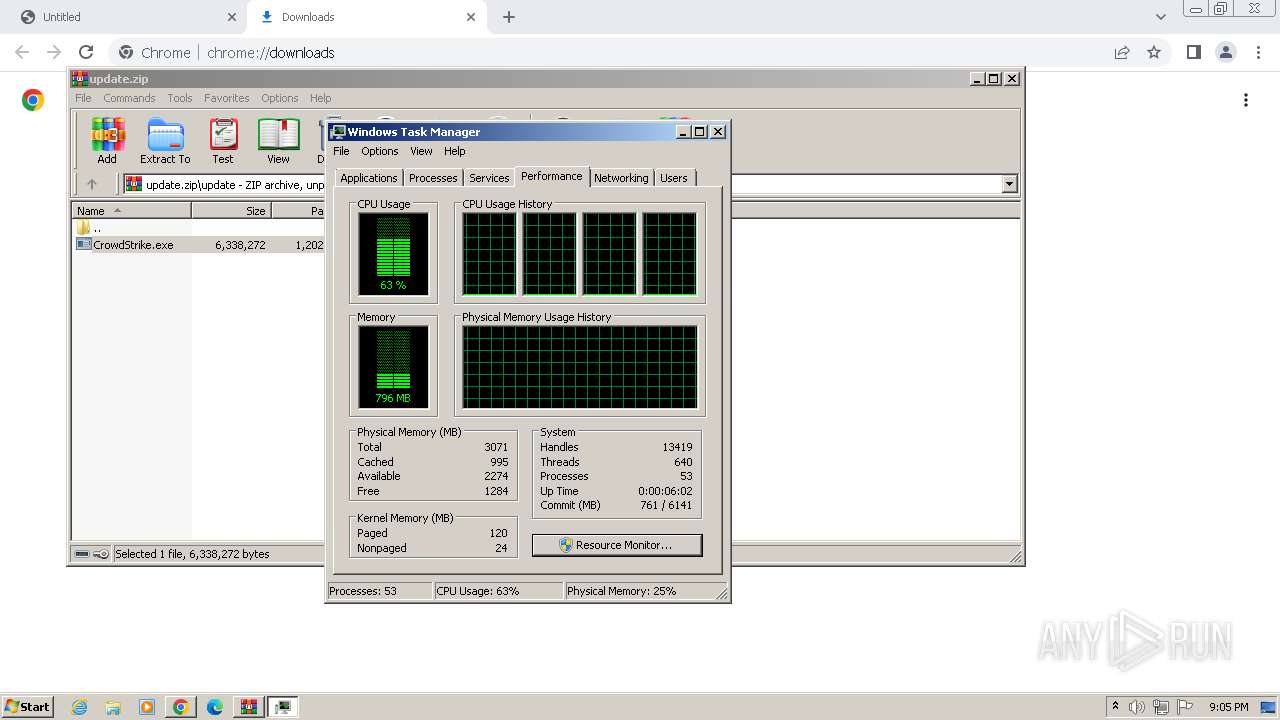This screenshot has width=1280, height=720.
Task: Open Action Center flag icon
Action: tap(1185, 707)
